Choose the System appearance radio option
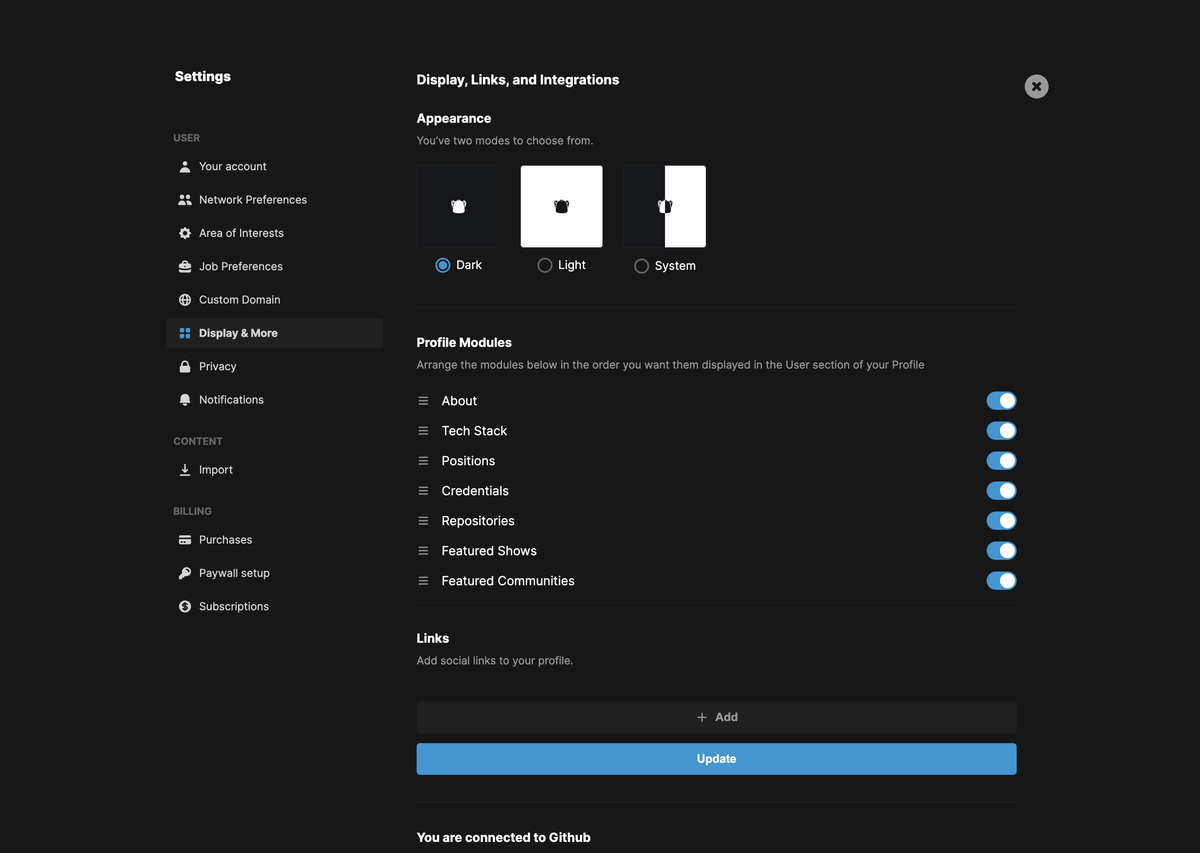 pyautogui.click(x=642, y=266)
